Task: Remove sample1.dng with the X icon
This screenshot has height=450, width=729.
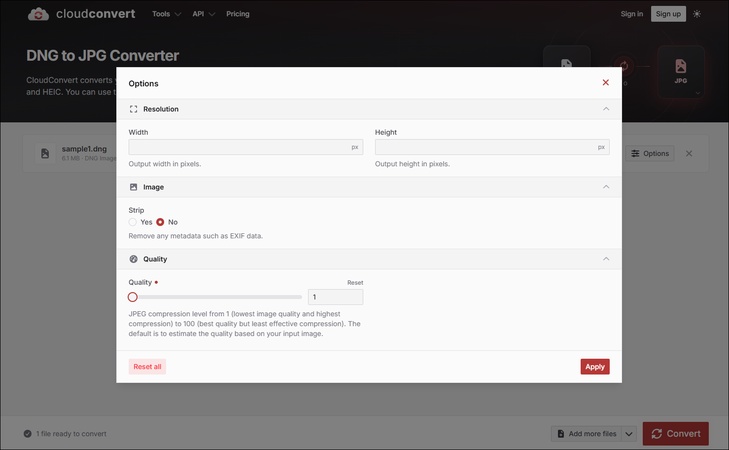Action: [689, 153]
